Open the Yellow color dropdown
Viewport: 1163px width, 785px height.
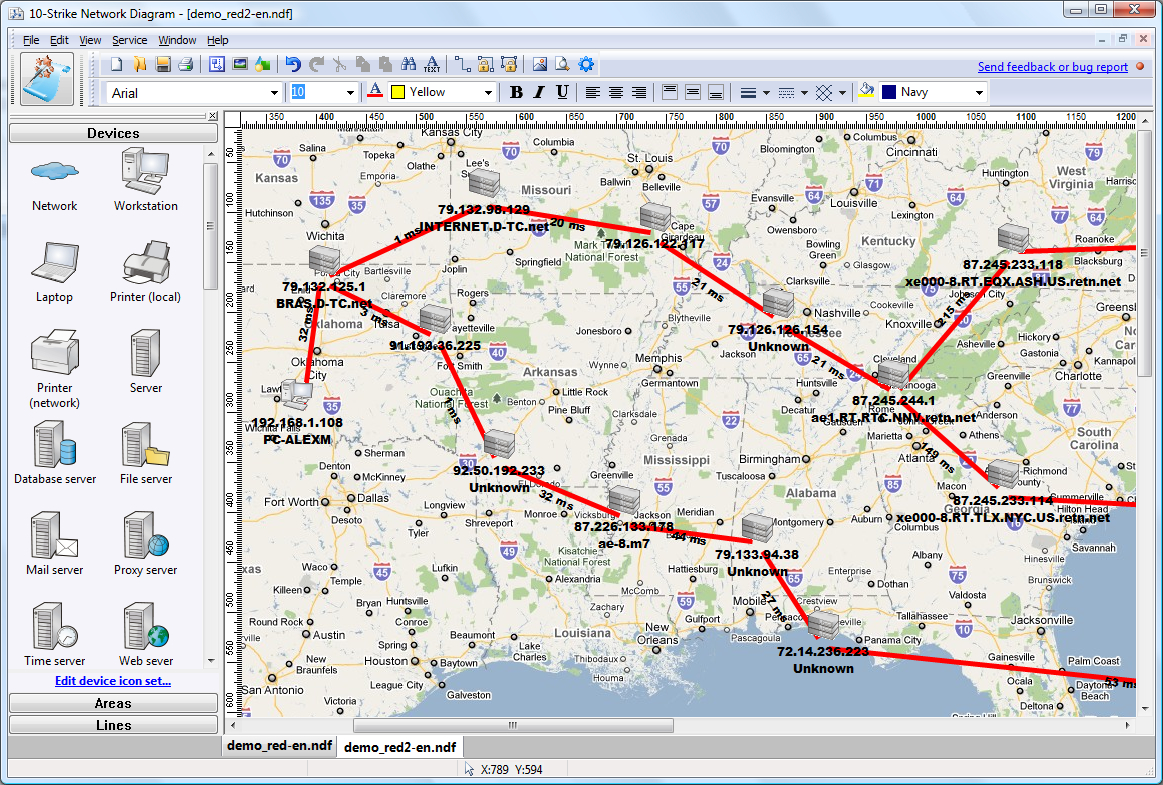pos(442,92)
